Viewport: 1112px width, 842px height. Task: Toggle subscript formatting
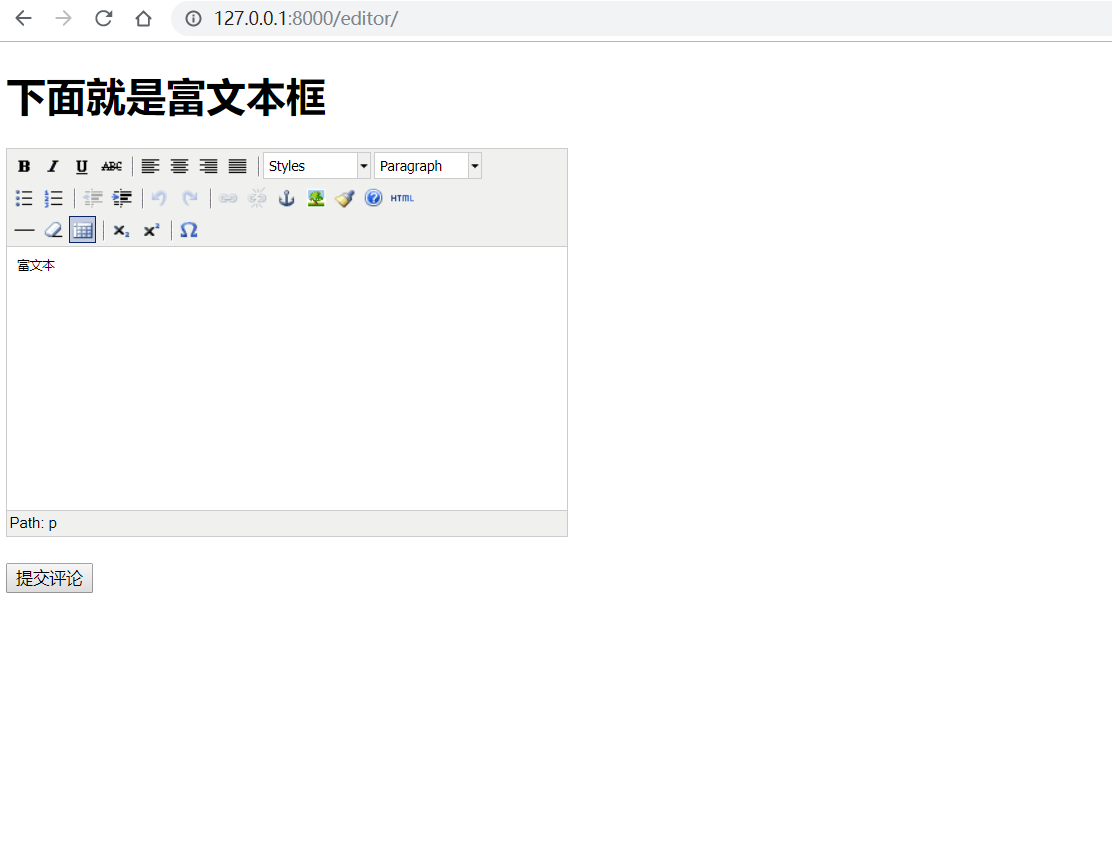click(120, 230)
